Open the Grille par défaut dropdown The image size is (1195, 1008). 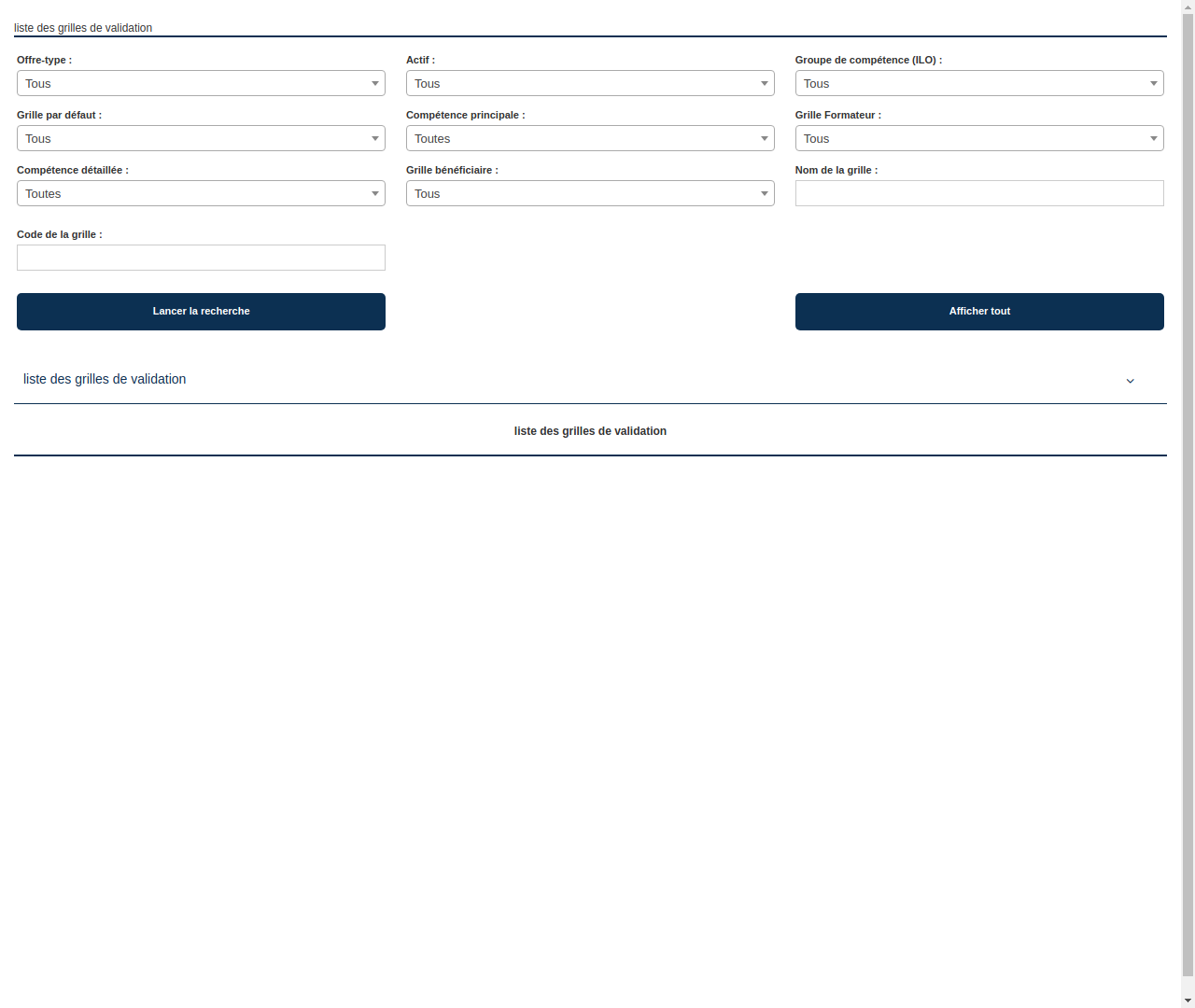[201, 138]
